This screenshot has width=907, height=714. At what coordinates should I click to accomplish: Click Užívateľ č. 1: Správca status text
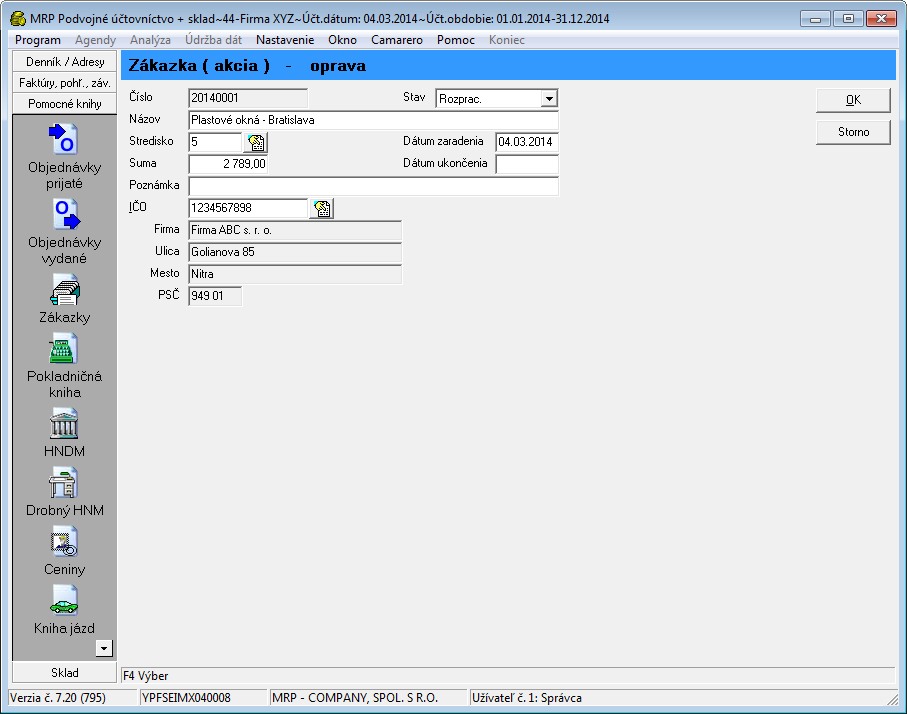tap(526, 698)
